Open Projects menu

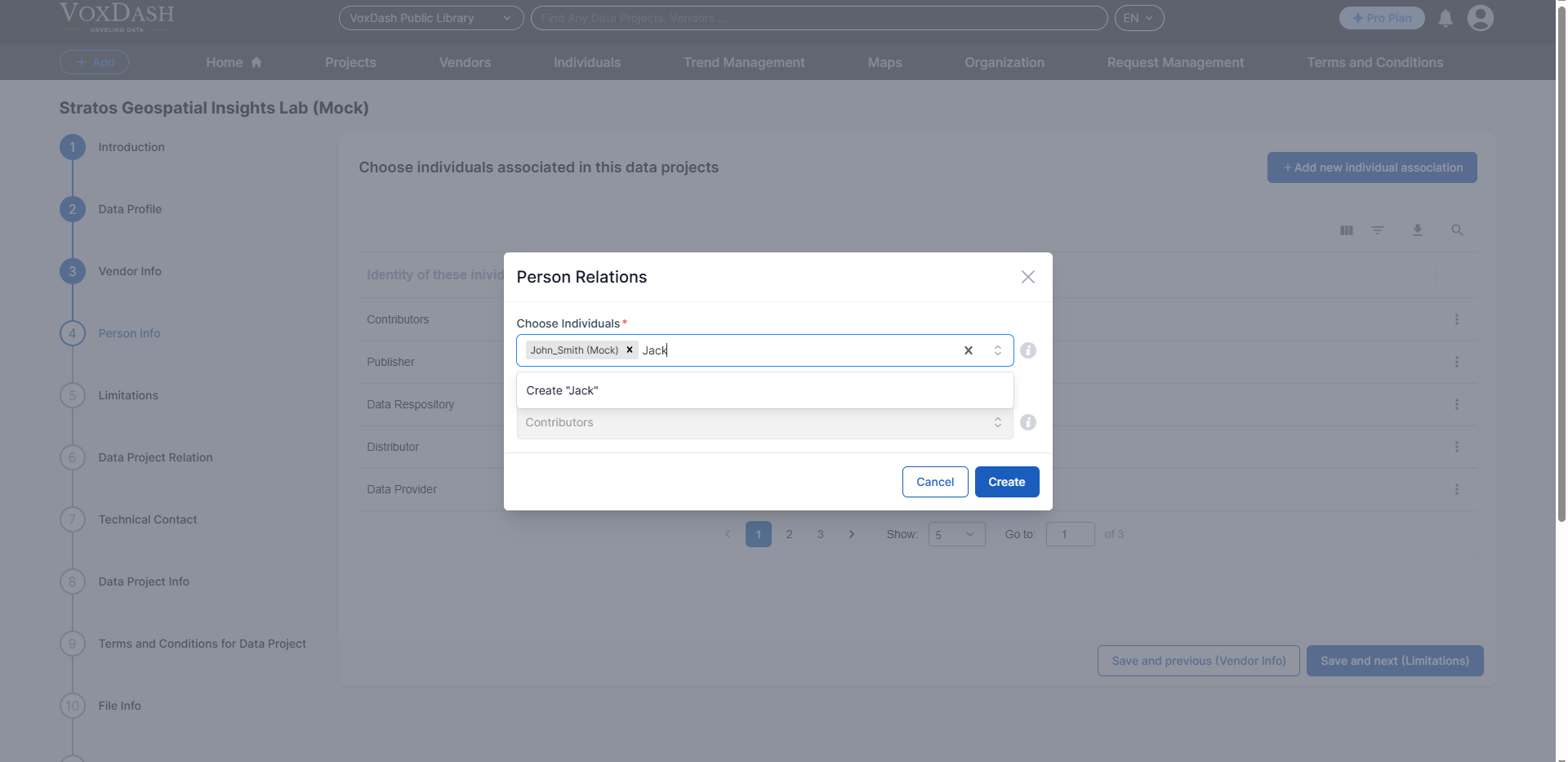(350, 62)
